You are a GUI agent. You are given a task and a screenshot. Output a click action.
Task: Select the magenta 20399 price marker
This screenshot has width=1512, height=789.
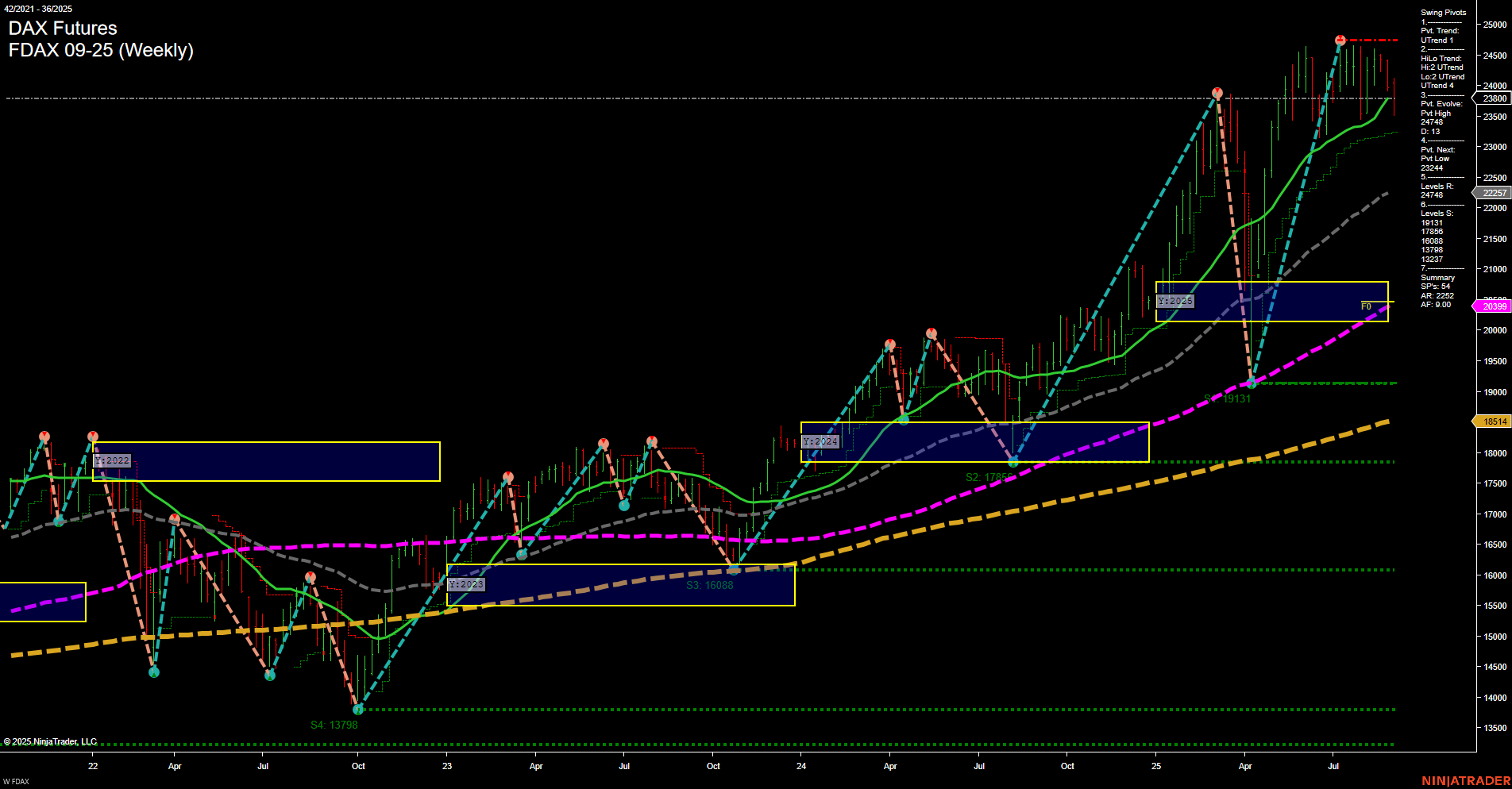click(x=1493, y=306)
